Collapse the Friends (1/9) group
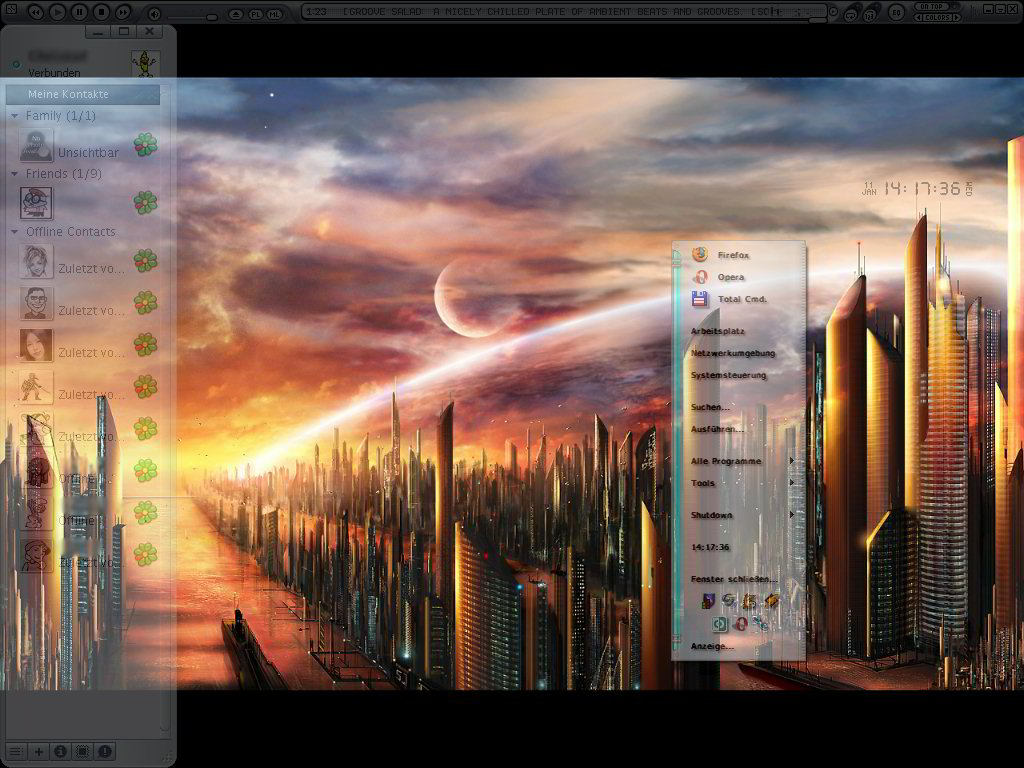The width and height of the screenshot is (1024, 768). point(14,174)
